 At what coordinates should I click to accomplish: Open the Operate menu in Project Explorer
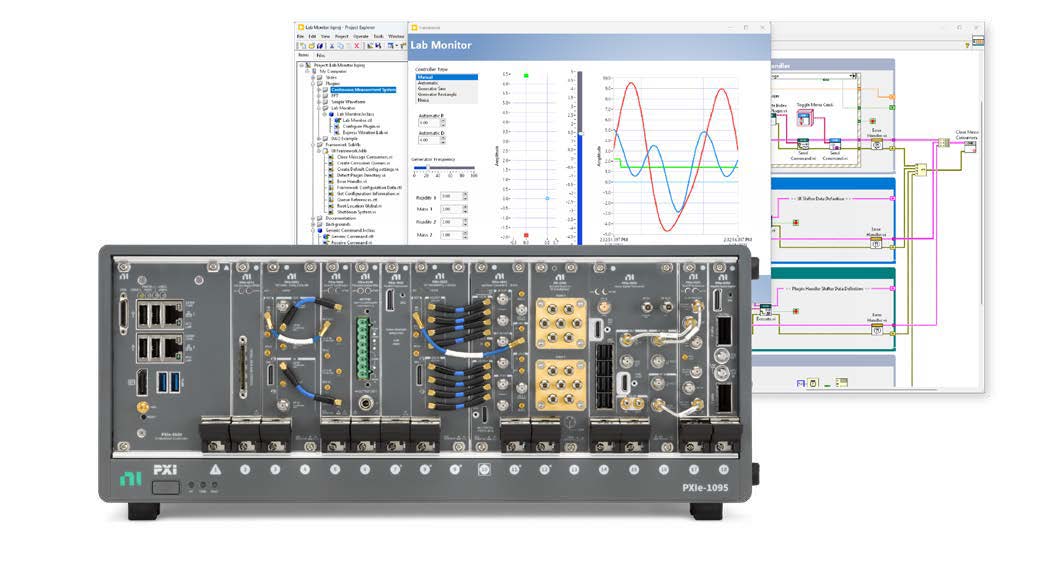pos(360,36)
